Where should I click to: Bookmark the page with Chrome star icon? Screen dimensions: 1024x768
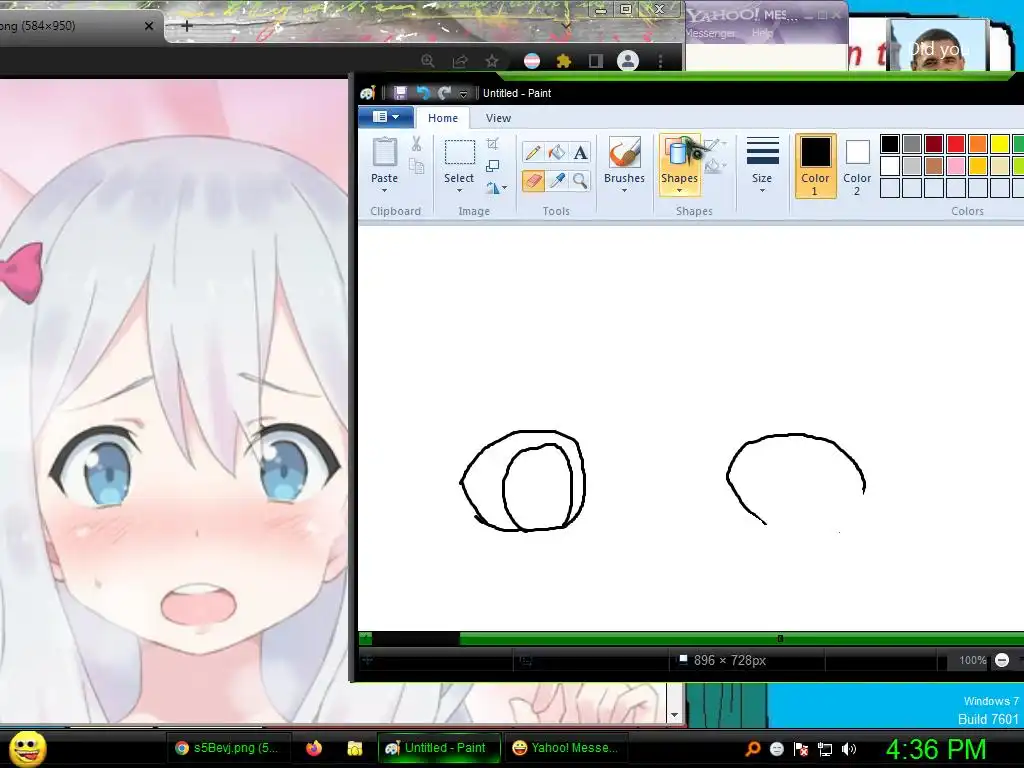tap(492, 61)
